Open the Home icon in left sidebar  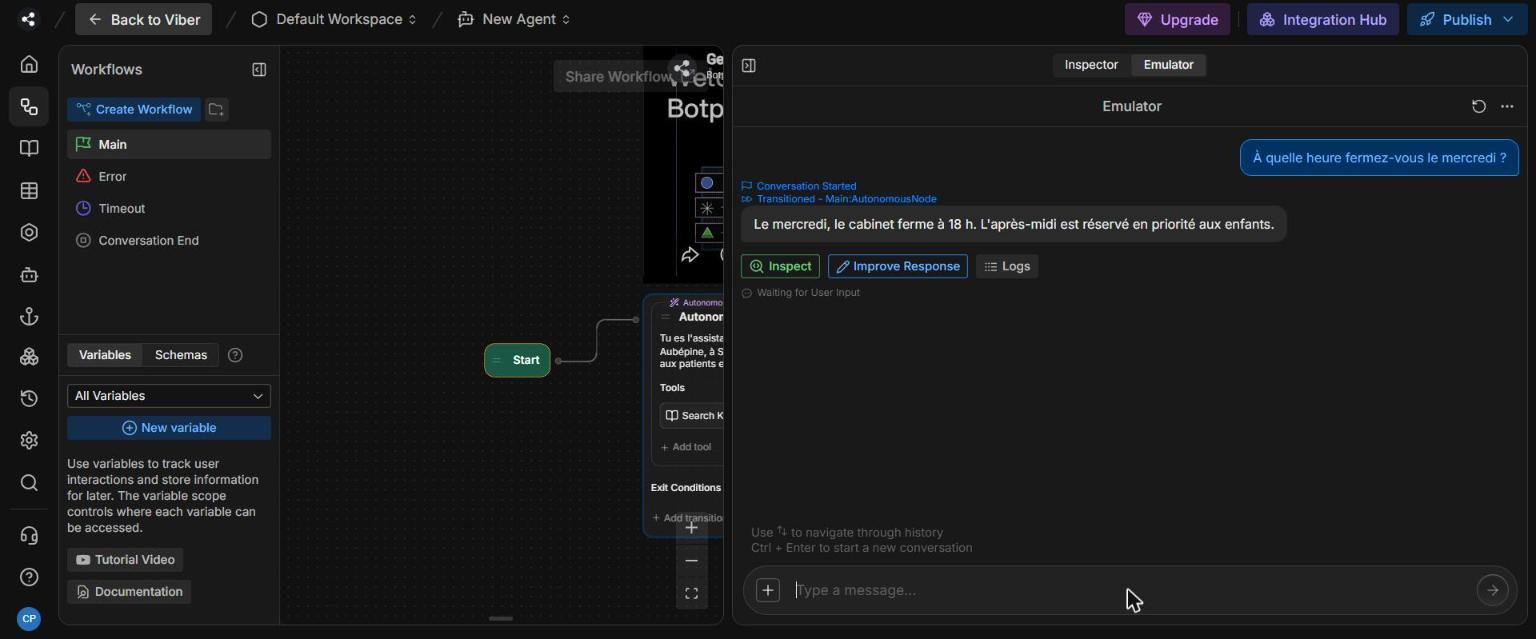click(x=29, y=65)
